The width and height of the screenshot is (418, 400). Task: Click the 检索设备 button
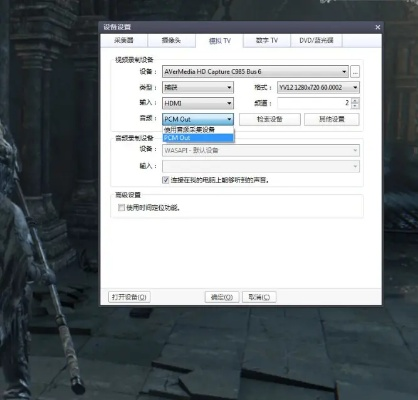[x=270, y=119]
